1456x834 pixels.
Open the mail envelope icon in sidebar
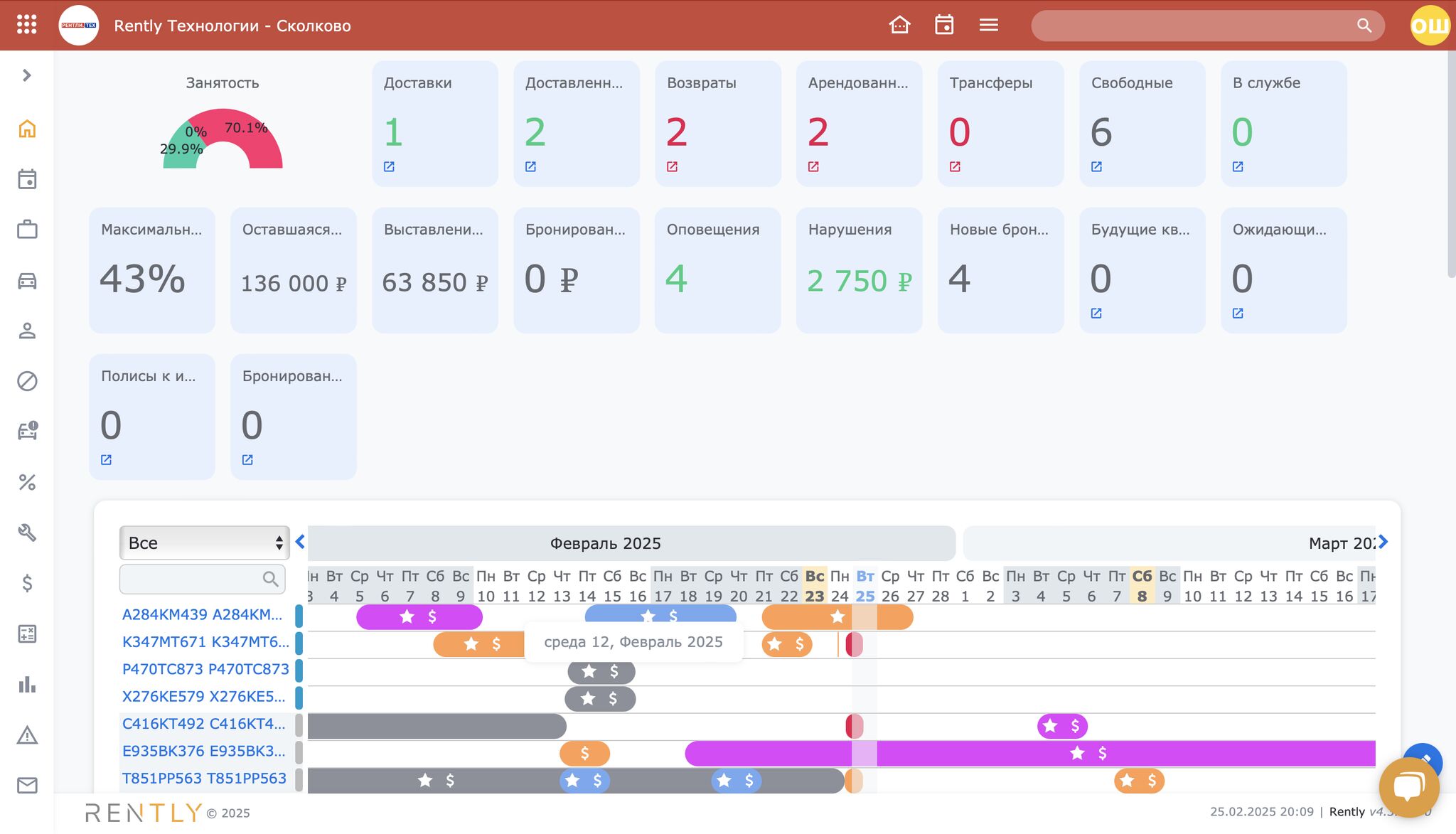click(x=27, y=786)
